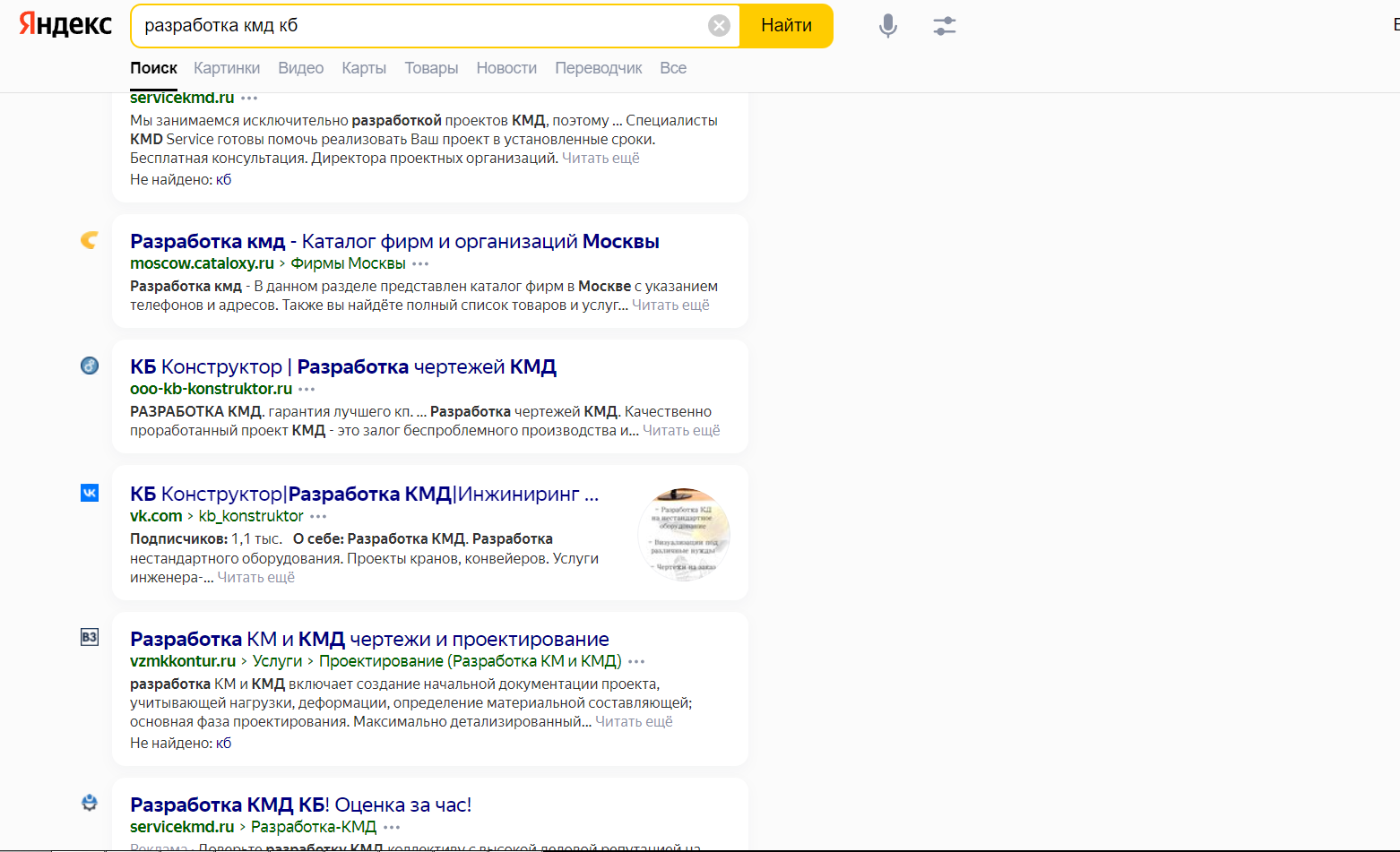Click 'Проектирование (Разработка КМ и КМД)' breadcrumb
This screenshot has height=852, width=1400.
click(471, 661)
